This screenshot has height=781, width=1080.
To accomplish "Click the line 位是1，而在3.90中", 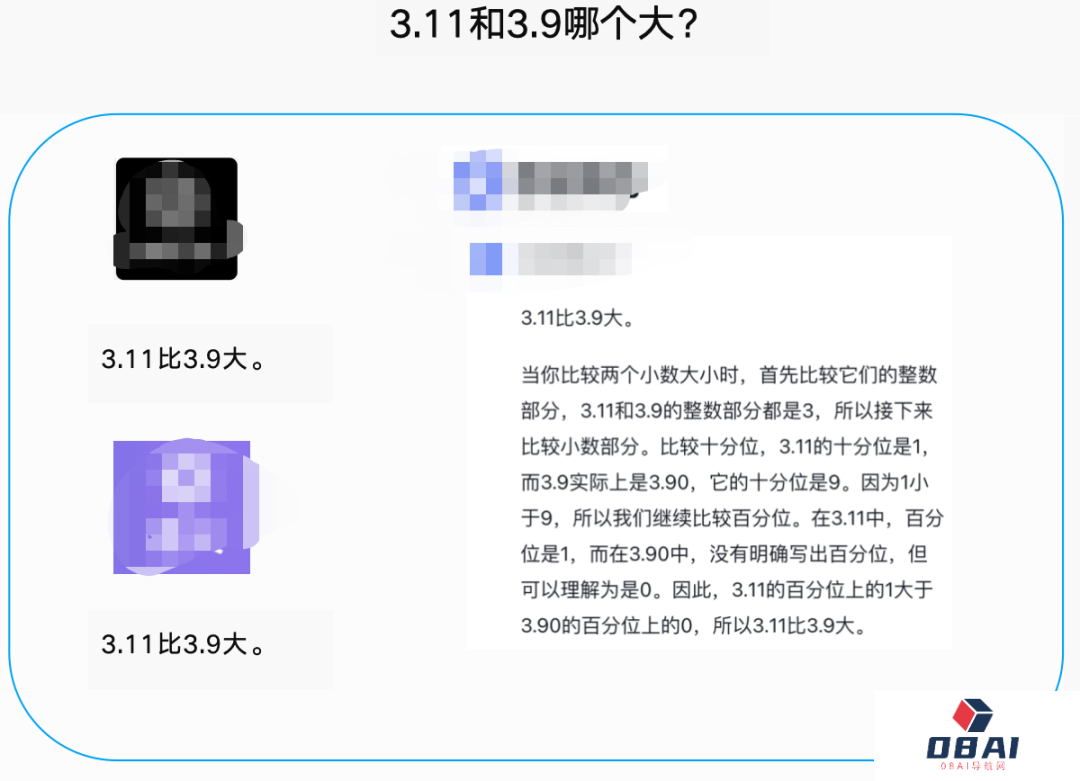I will 724,554.
